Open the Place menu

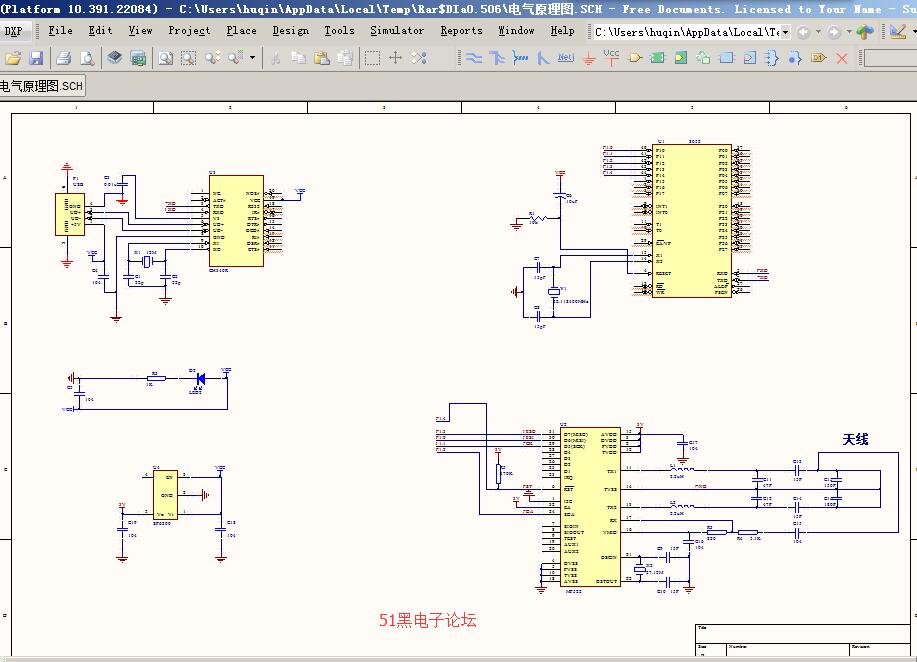241,31
